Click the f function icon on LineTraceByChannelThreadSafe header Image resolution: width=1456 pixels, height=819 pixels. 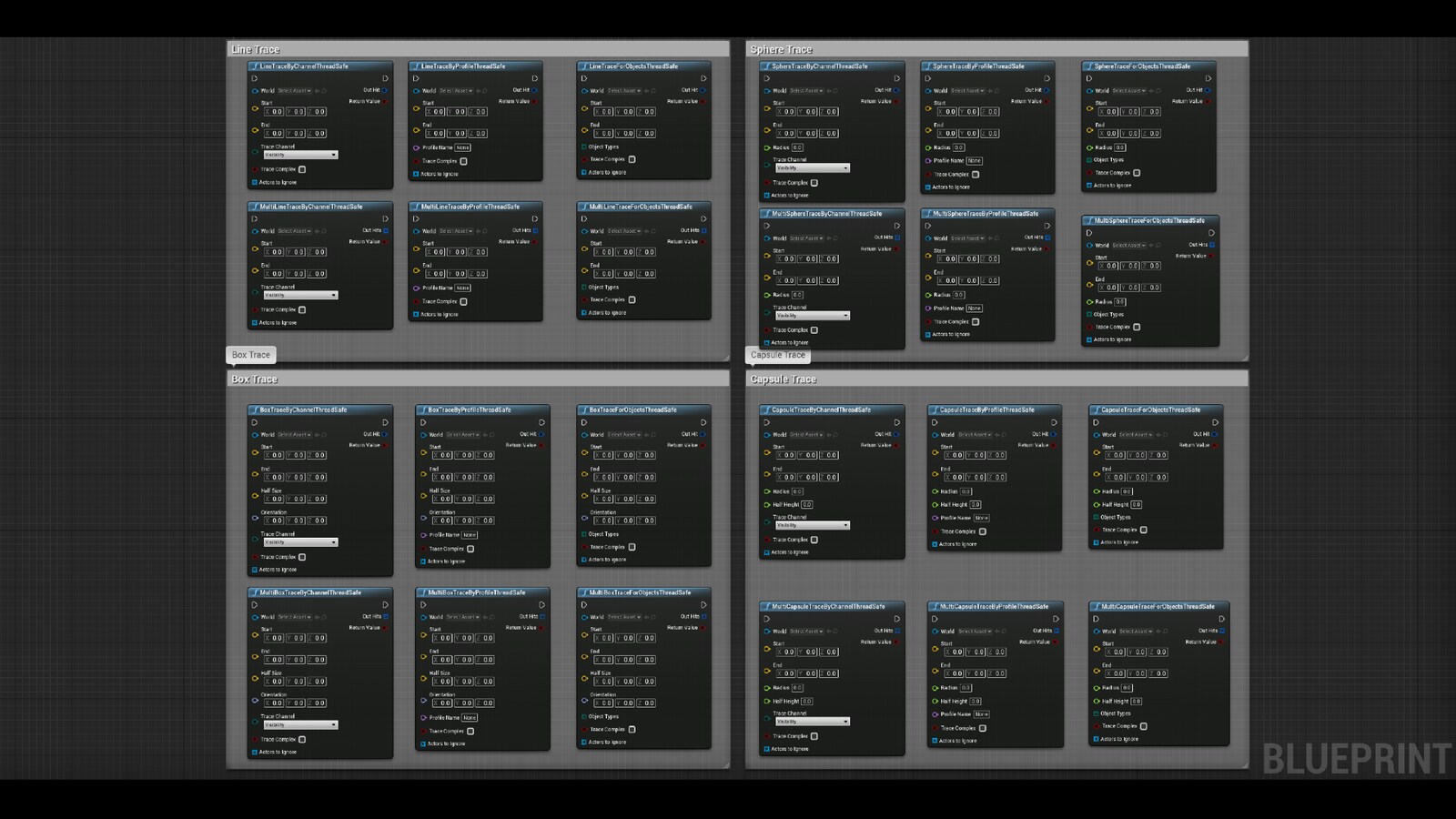tap(256, 66)
